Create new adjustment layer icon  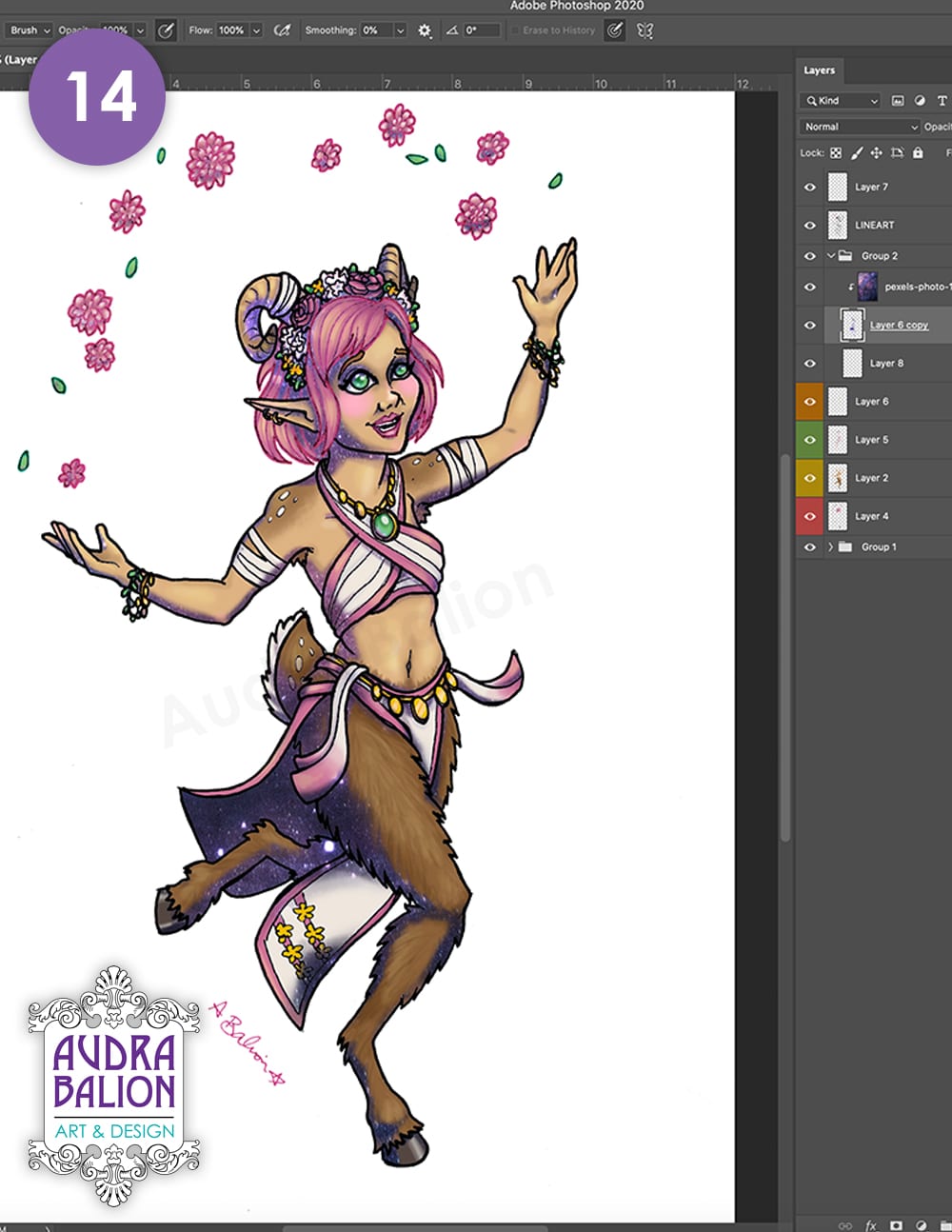click(921, 1225)
